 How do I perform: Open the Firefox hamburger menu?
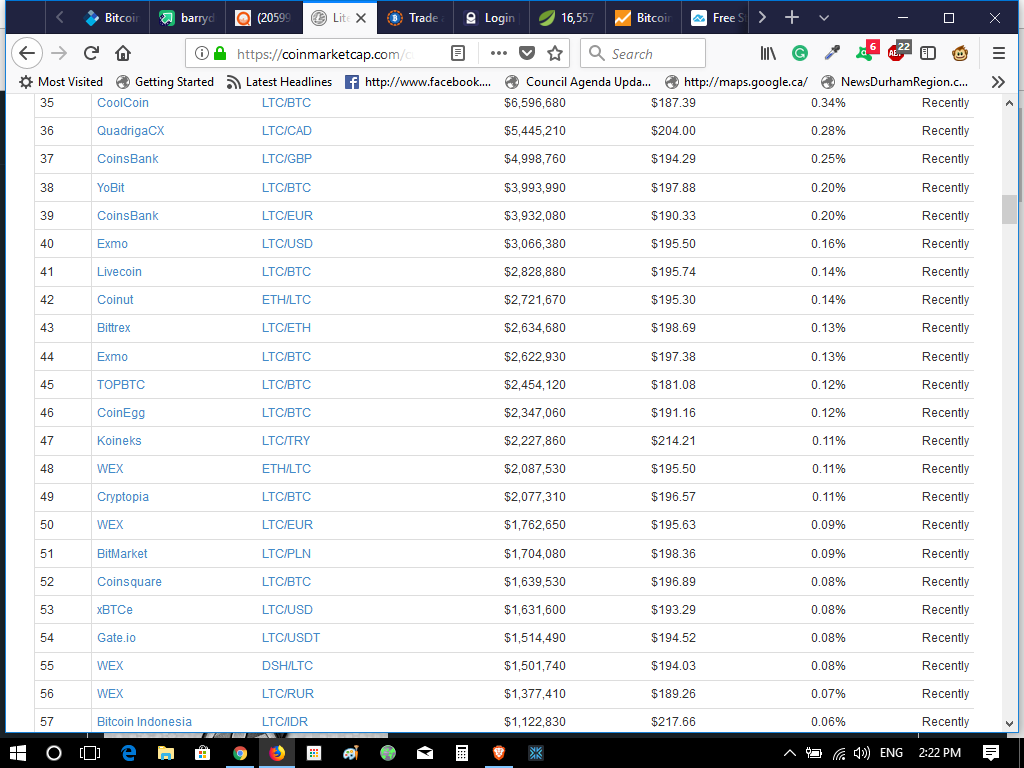[999, 53]
